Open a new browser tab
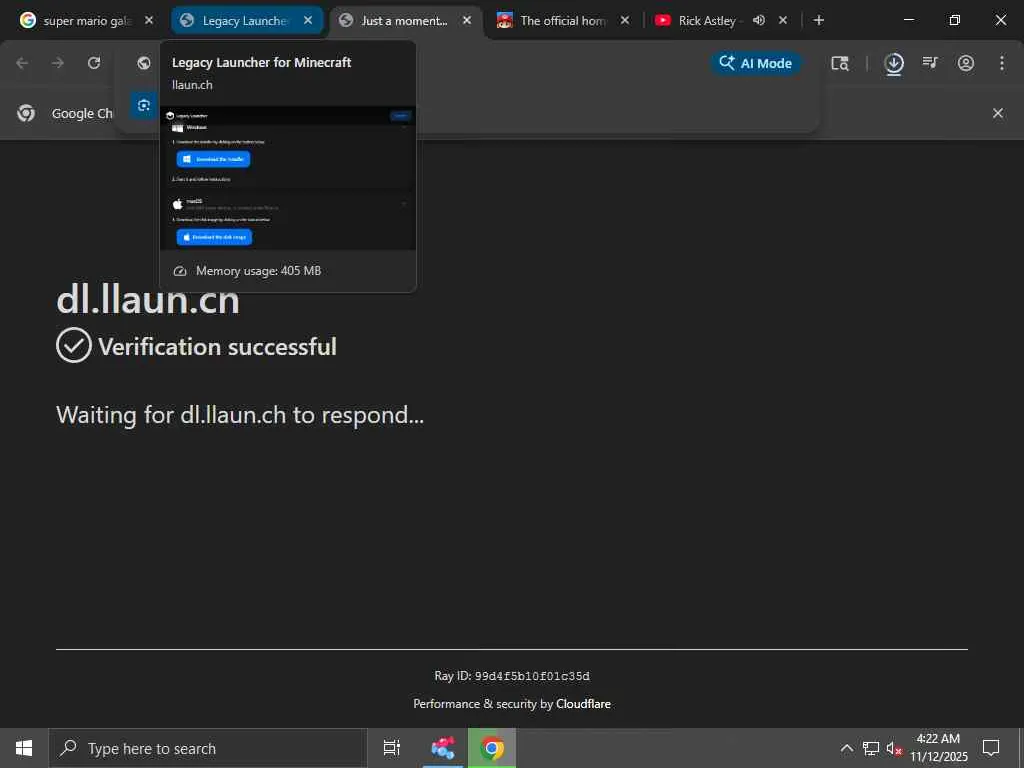 tap(819, 20)
